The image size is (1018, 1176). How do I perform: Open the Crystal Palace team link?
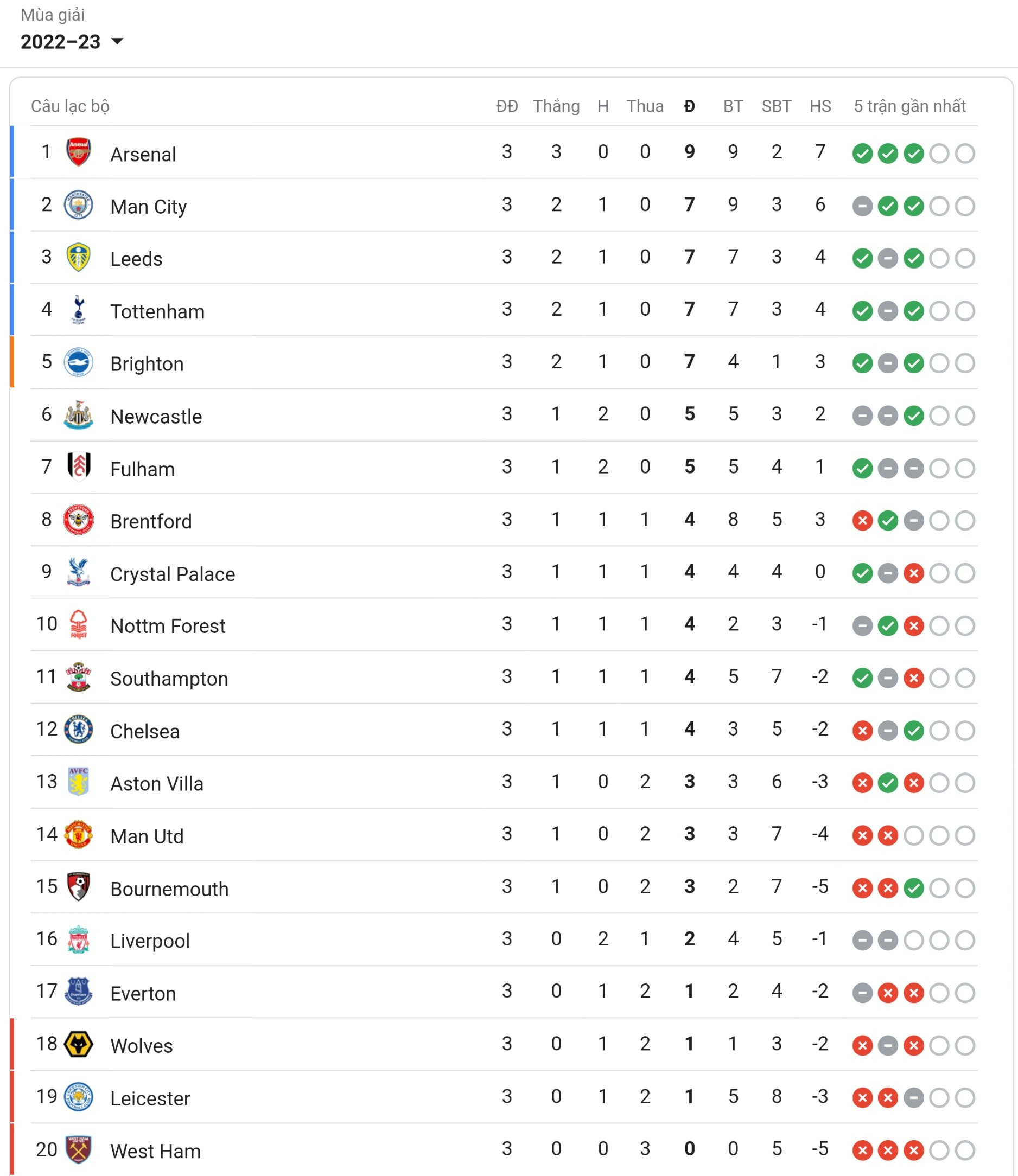[172, 574]
